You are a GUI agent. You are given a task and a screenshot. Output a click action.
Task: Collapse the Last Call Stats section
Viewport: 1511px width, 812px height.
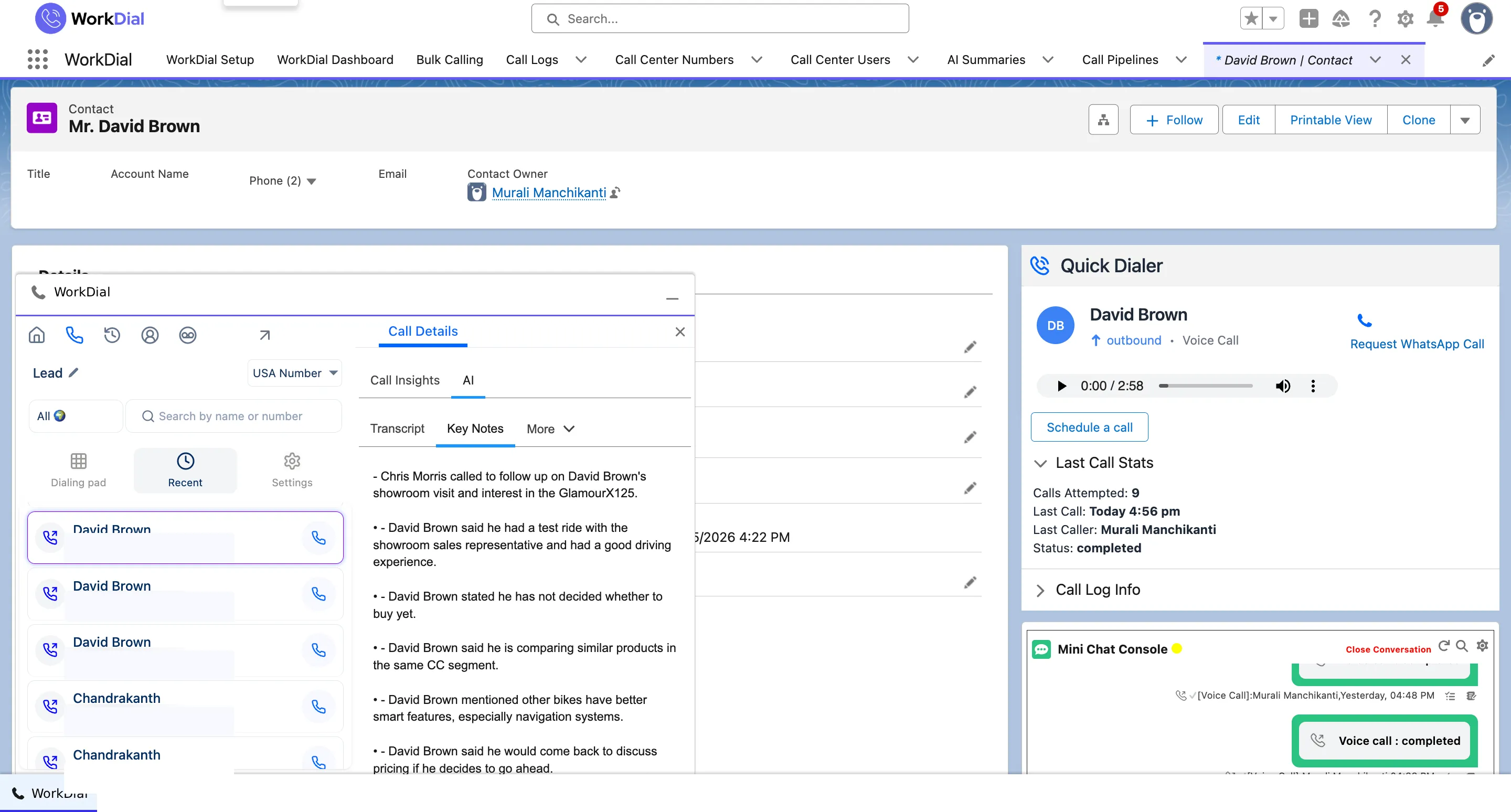coord(1040,463)
